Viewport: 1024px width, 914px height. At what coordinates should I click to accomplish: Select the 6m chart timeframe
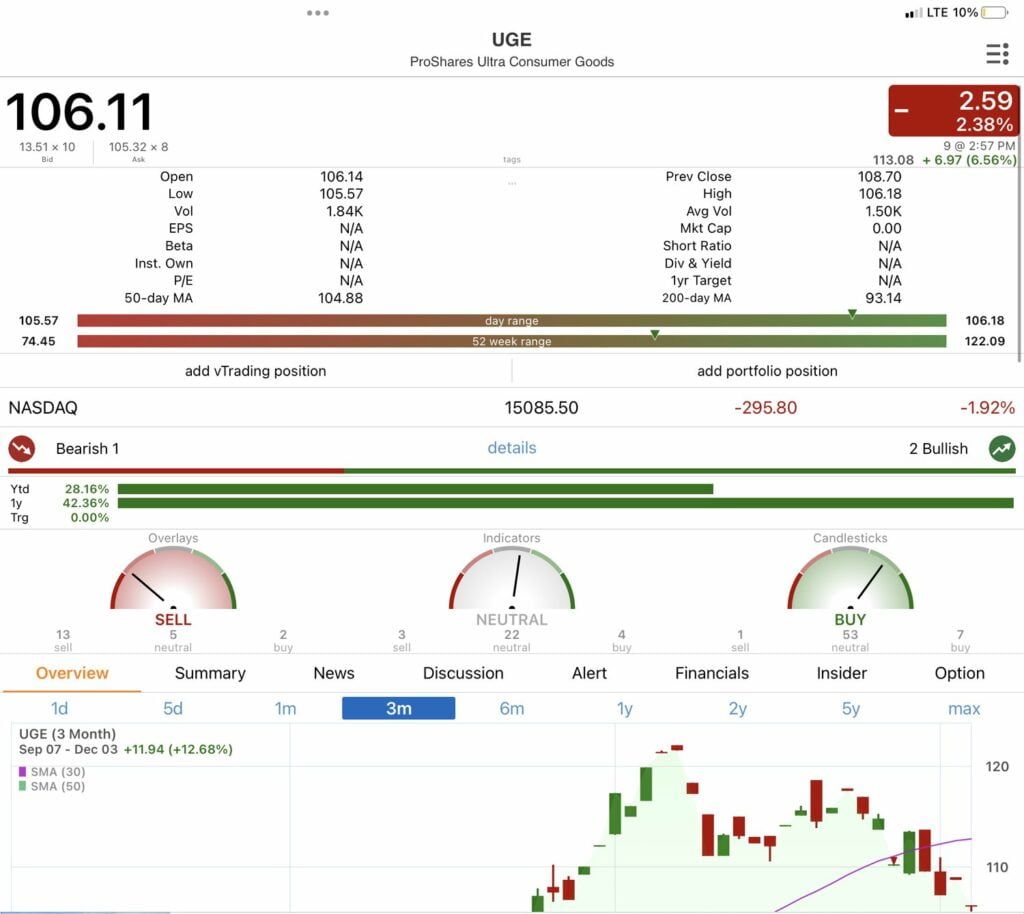pyautogui.click(x=512, y=708)
